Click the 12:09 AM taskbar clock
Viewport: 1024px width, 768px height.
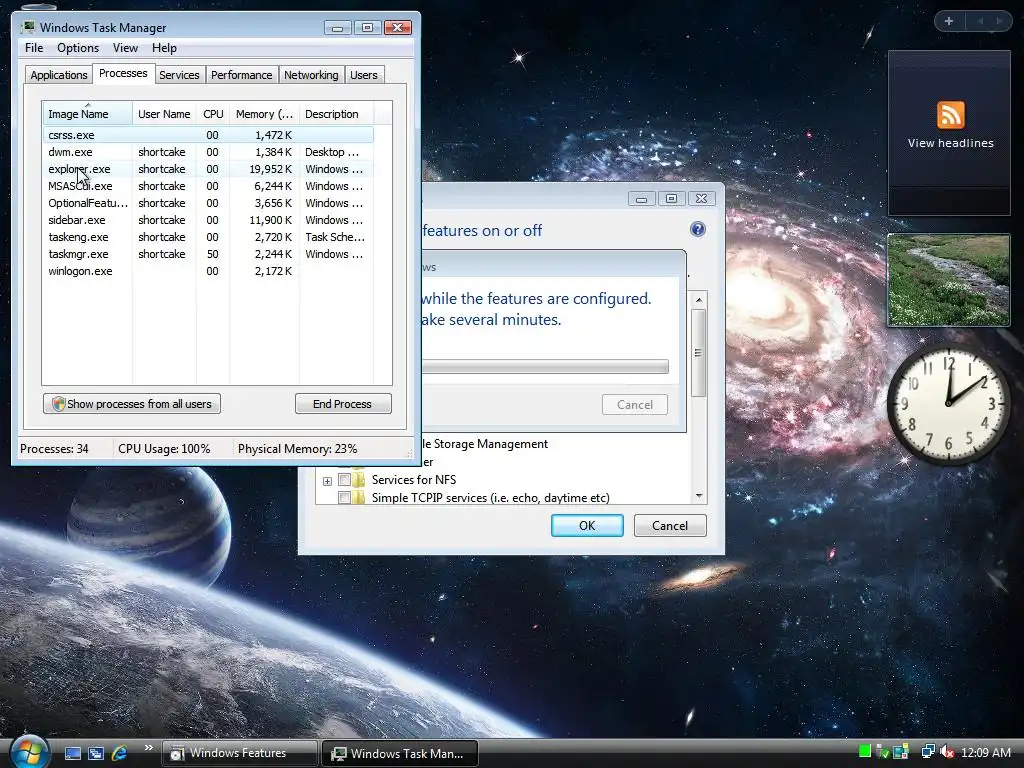(x=985, y=752)
